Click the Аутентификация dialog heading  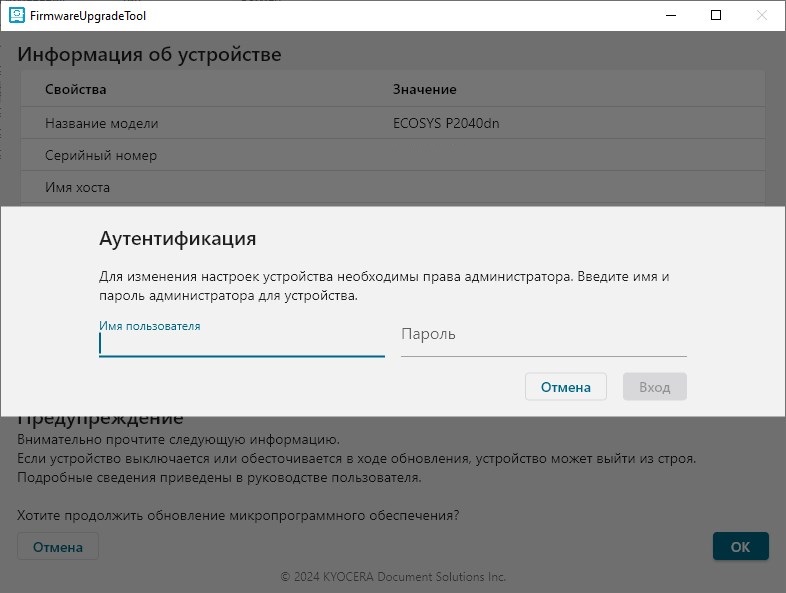point(178,239)
